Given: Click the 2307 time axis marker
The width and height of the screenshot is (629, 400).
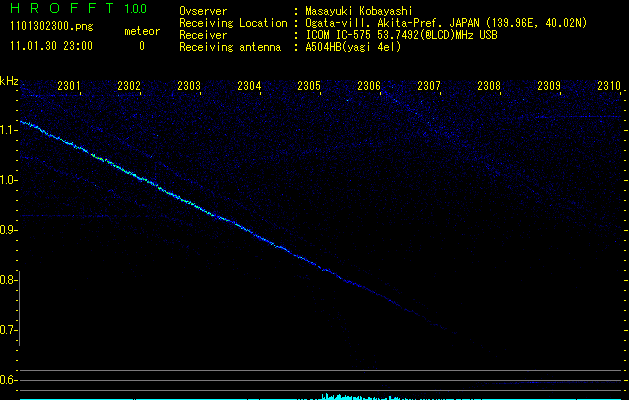Looking at the screenshot, I should pos(429,85).
